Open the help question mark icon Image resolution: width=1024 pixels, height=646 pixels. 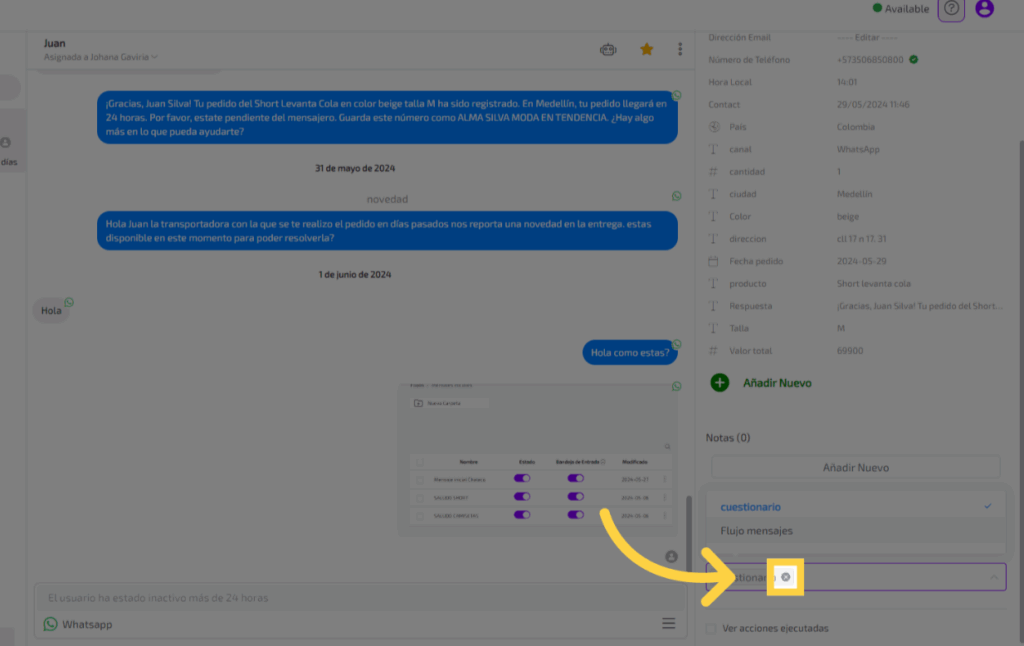[x=951, y=9]
